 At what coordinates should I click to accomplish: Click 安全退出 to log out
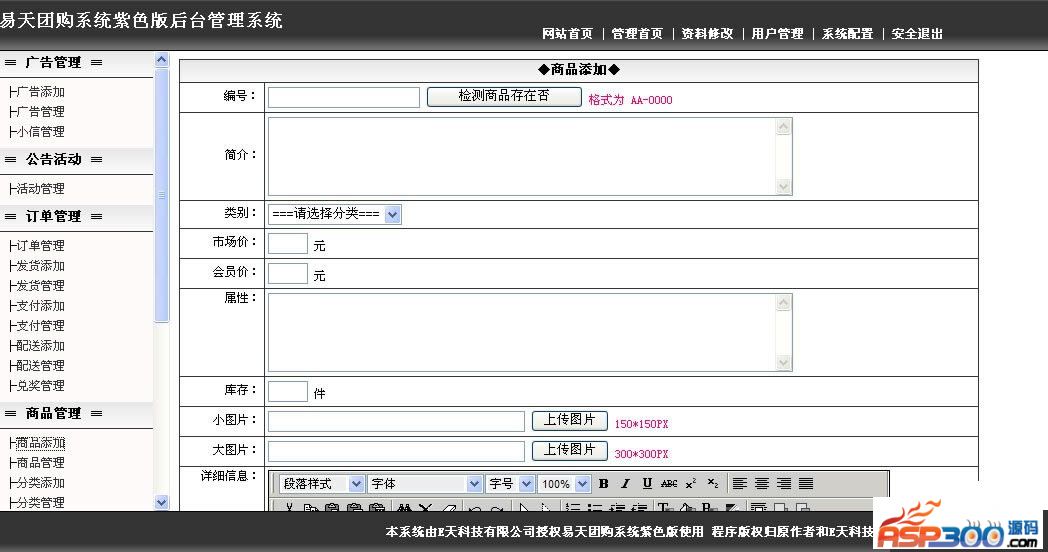(x=917, y=33)
